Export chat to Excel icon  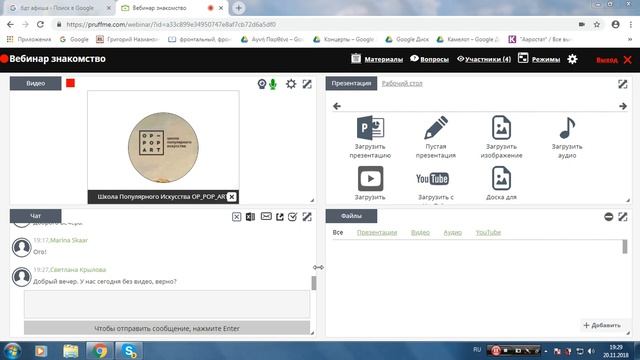click(x=250, y=217)
